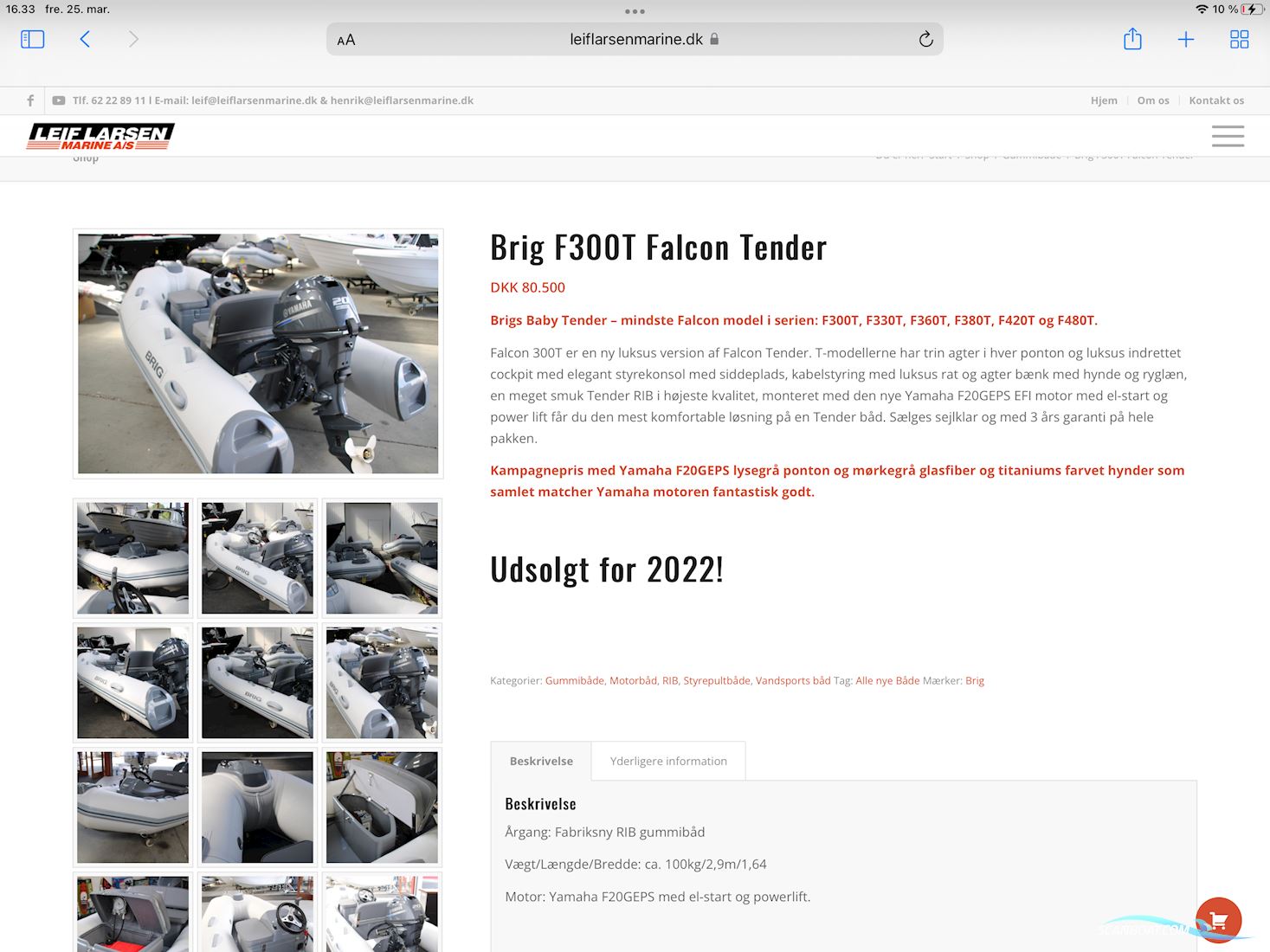Viewport: 1270px width, 952px height.
Task: Switch to the Yderligere information tab
Action: (668, 762)
